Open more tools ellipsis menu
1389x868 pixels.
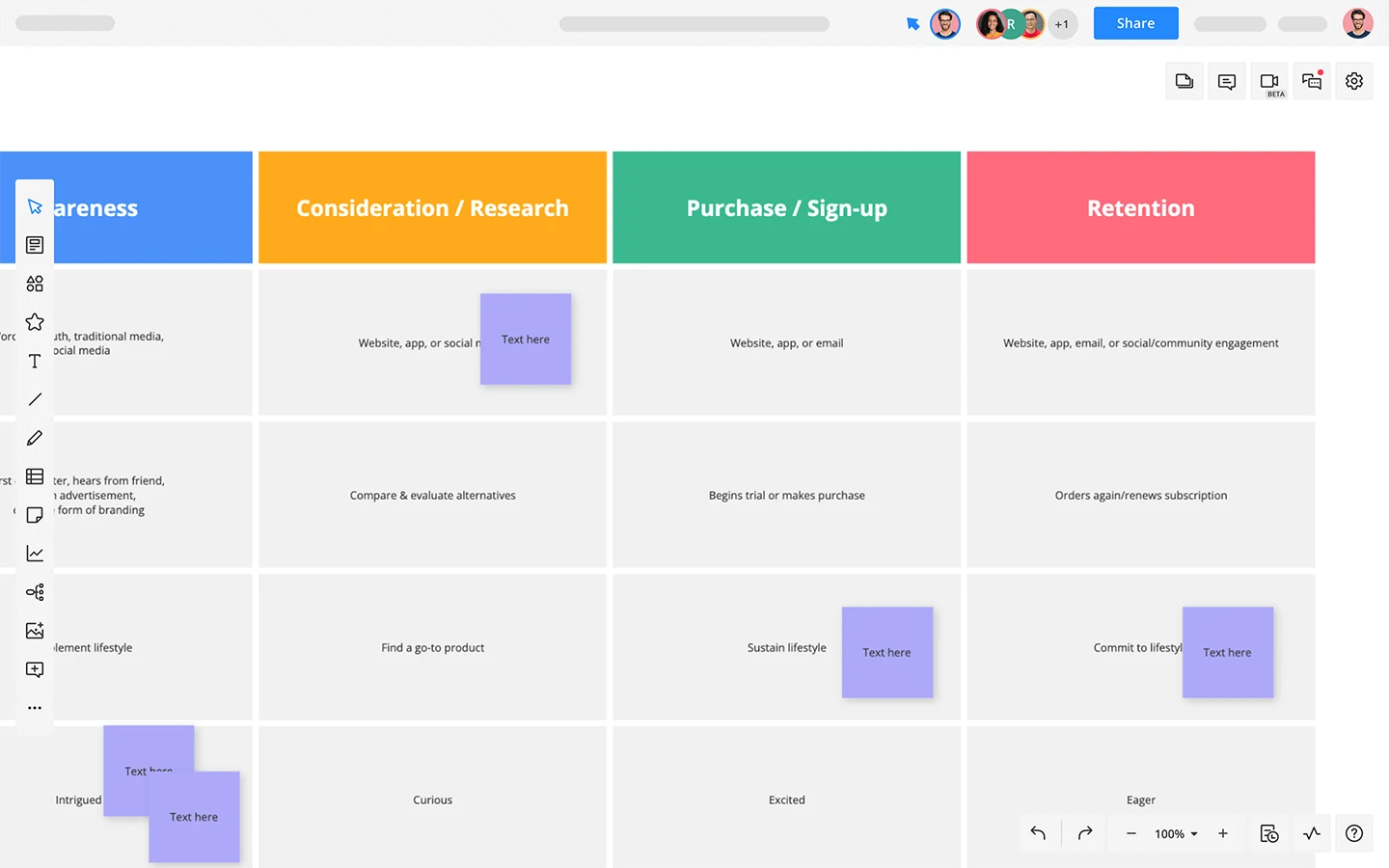pyautogui.click(x=35, y=708)
